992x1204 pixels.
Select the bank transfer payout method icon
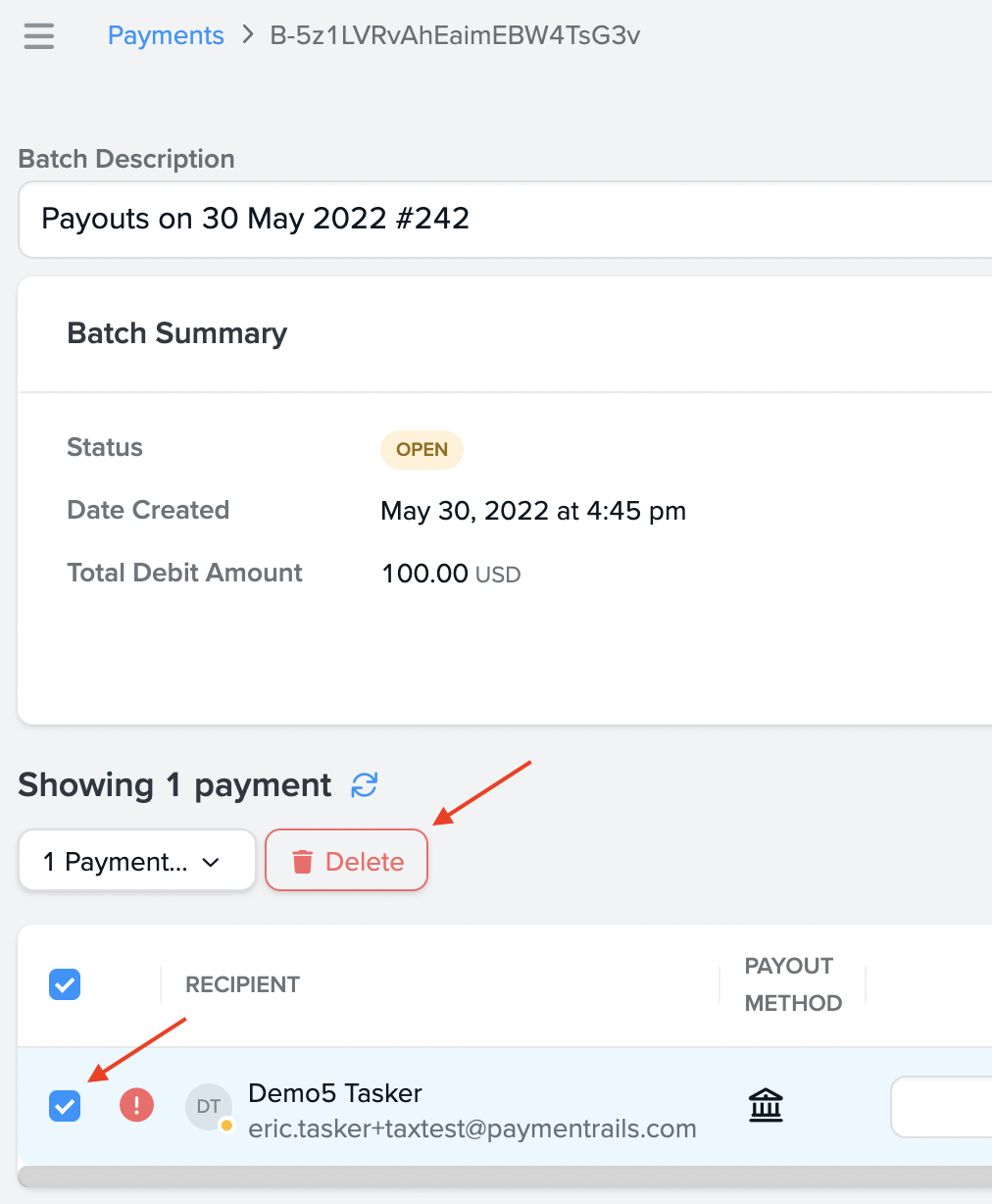pyautogui.click(x=766, y=1105)
